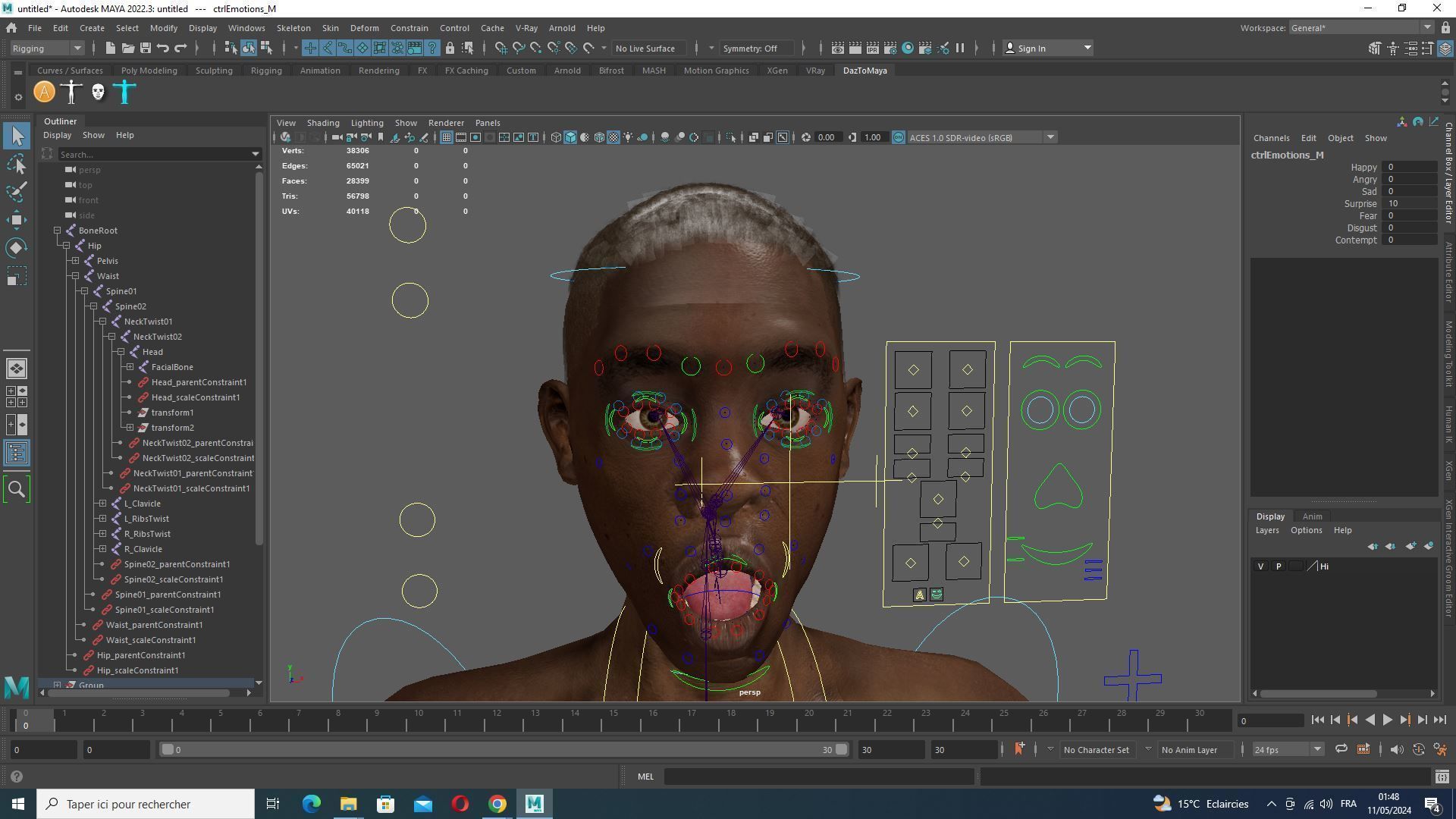Expand the L_Clavicle node in Outliner
1456x819 pixels.
(103, 504)
